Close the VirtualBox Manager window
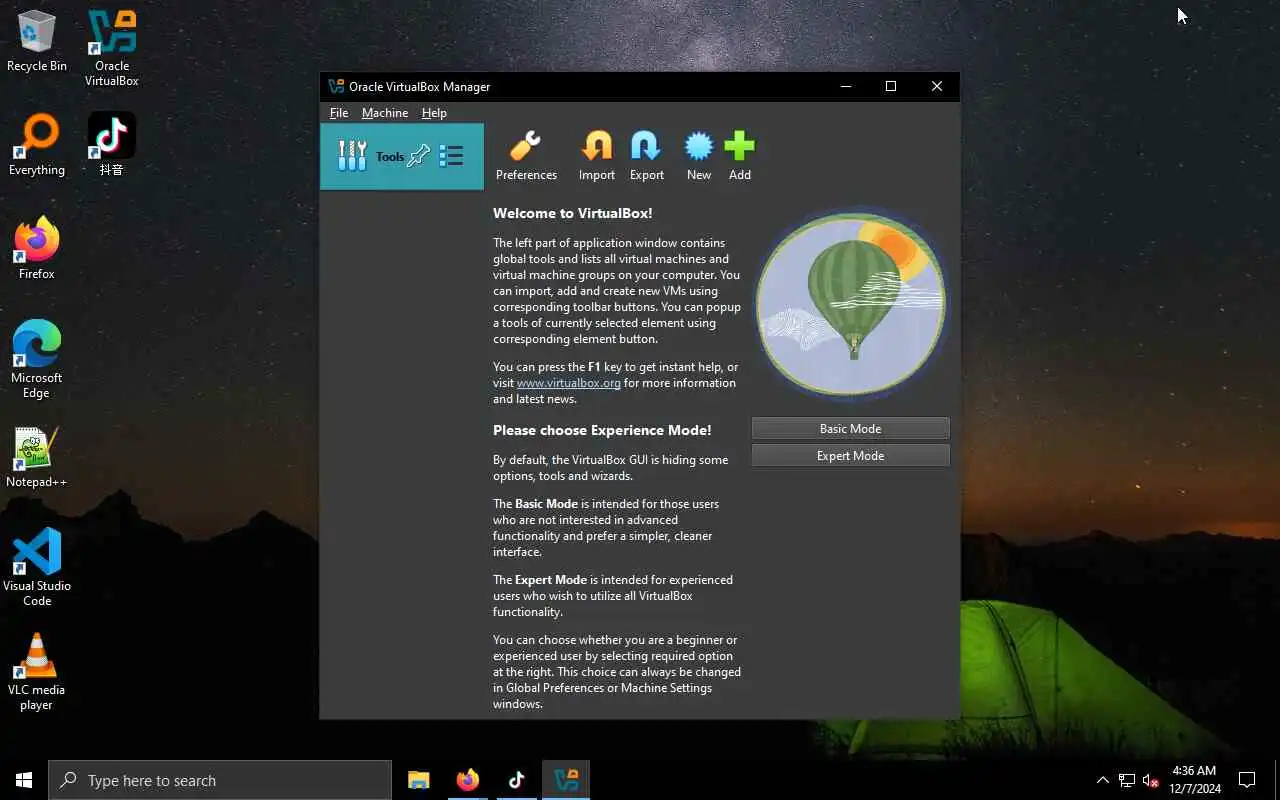The width and height of the screenshot is (1280, 800). tap(937, 86)
